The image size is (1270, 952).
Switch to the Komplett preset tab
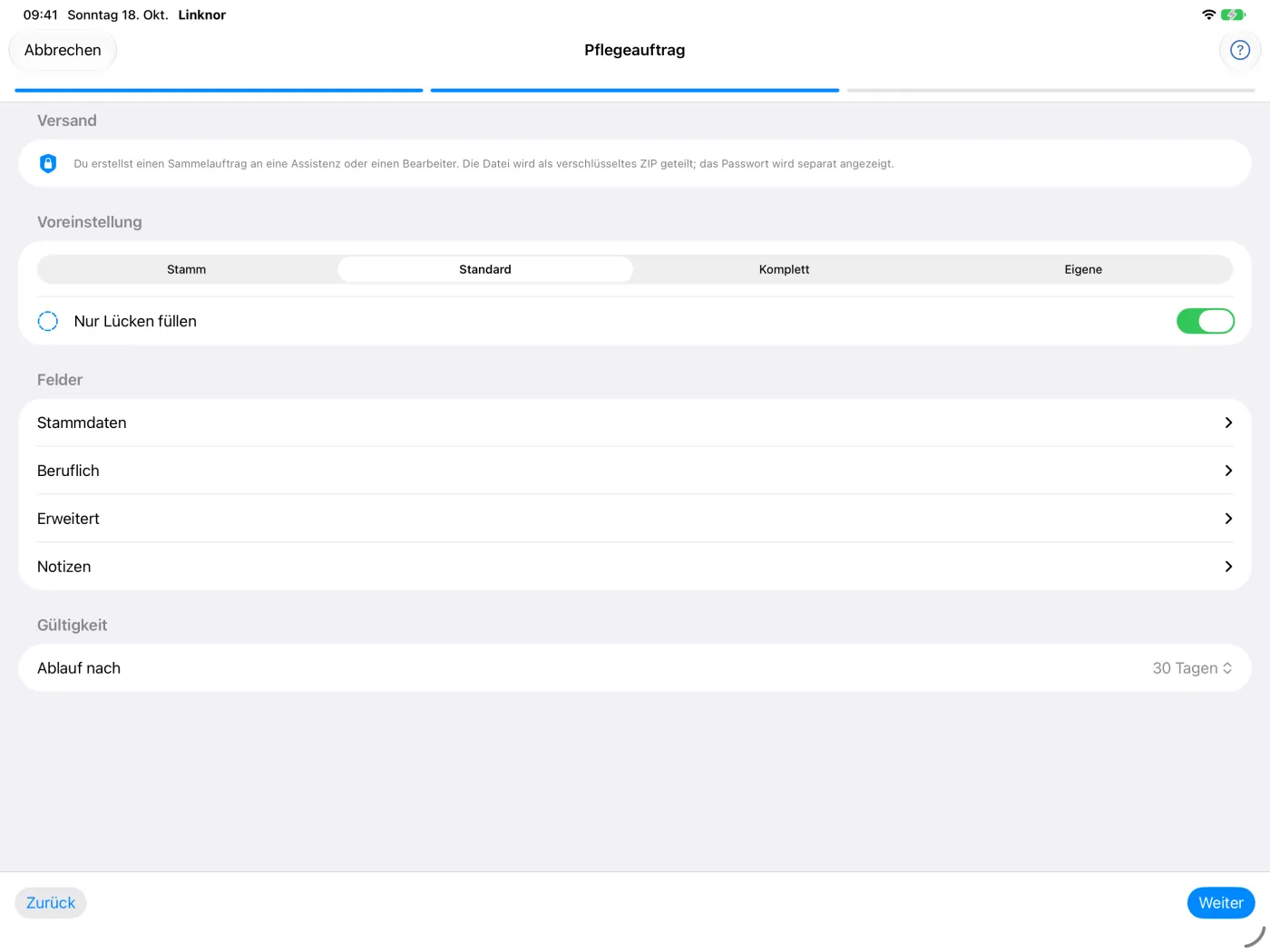(785, 269)
